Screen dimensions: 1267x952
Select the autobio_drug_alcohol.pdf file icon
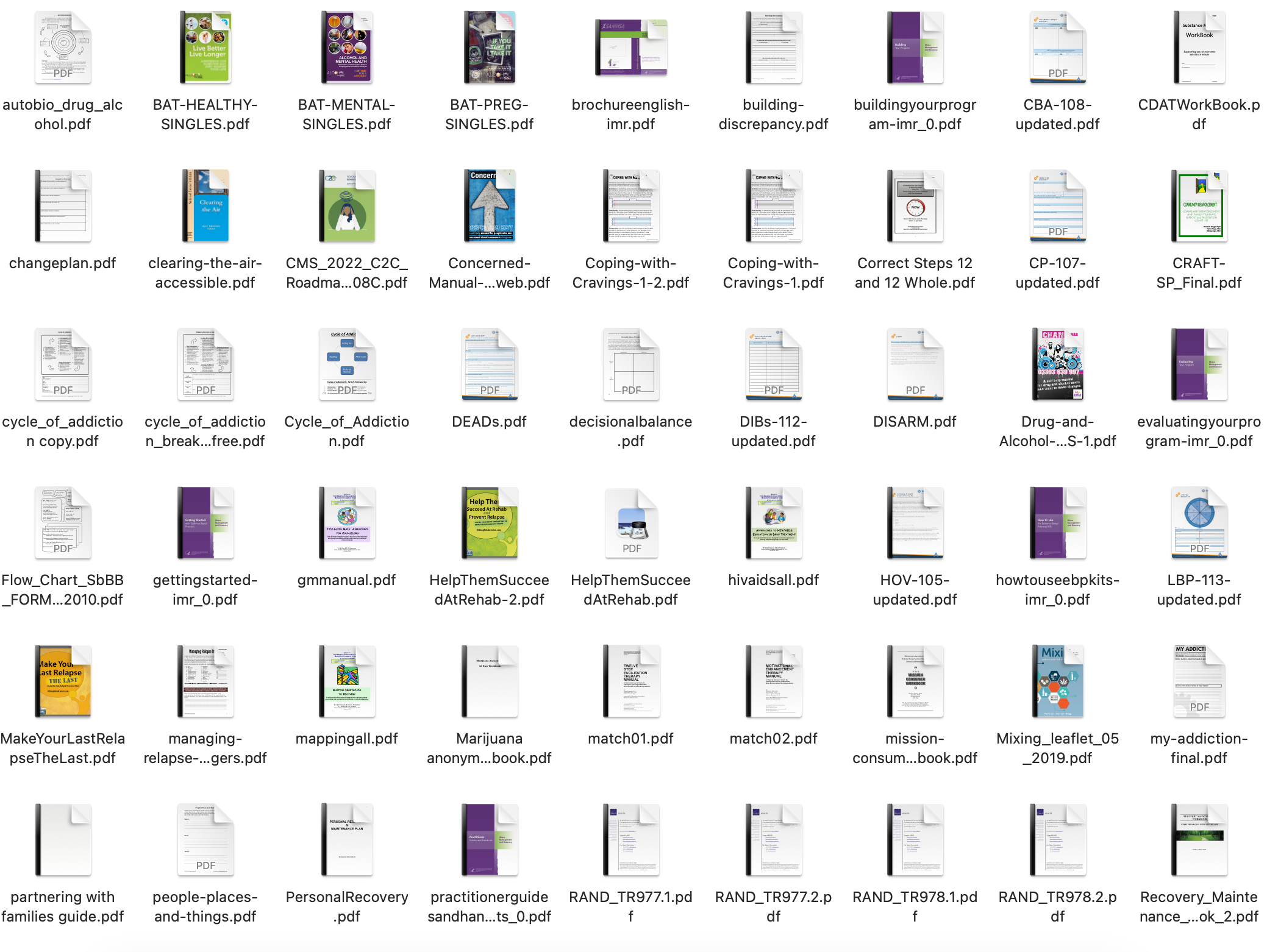pos(63,48)
